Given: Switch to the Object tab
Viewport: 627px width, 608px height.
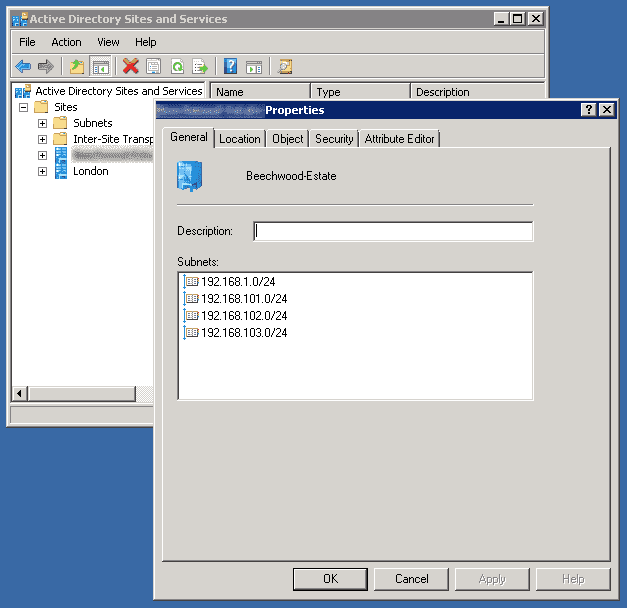Looking at the screenshot, I should [x=288, y=139].
